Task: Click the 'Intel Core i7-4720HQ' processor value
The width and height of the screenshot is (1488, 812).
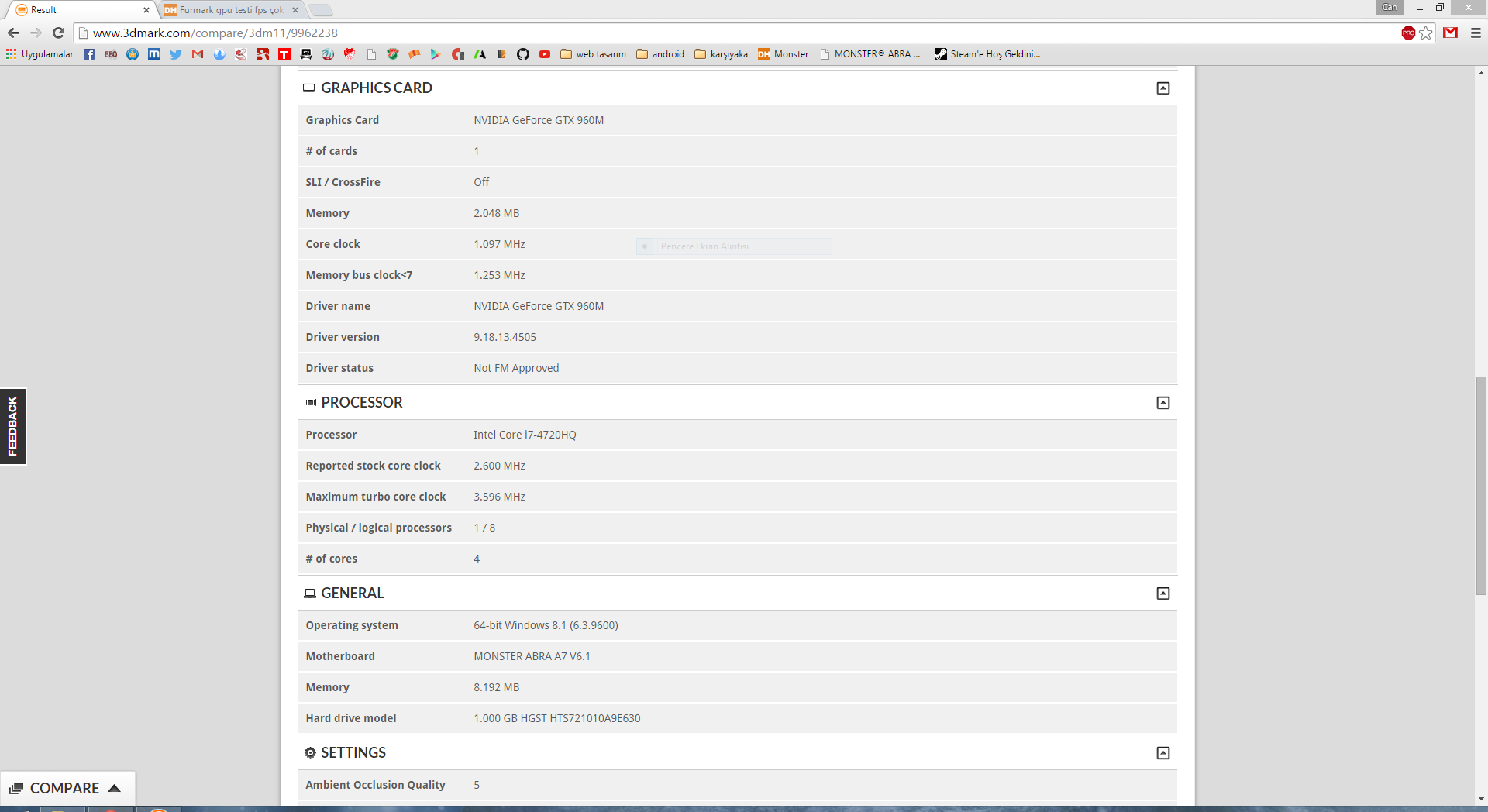Action: tap(525, 435)
